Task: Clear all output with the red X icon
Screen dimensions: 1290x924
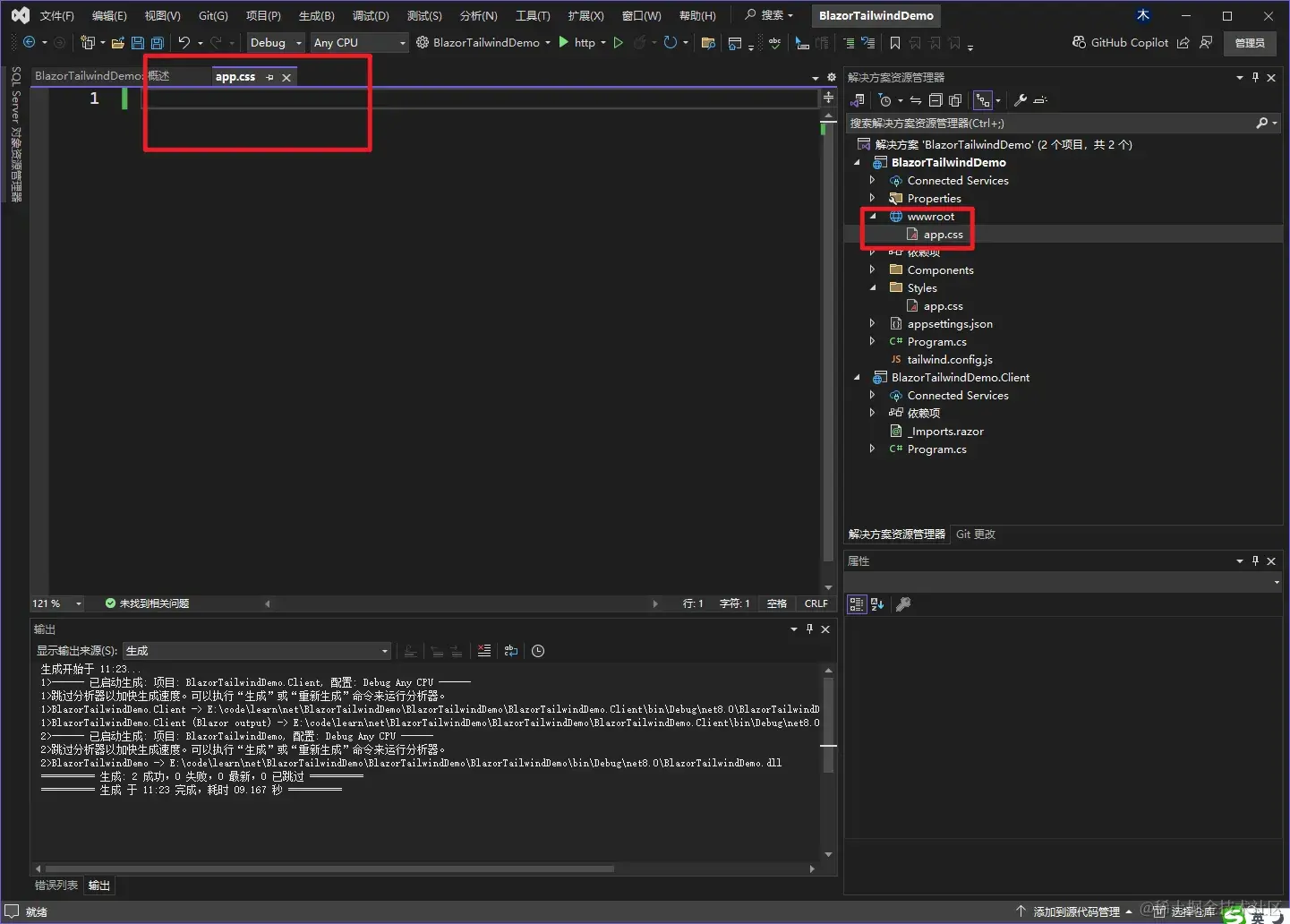Action: 484,651
